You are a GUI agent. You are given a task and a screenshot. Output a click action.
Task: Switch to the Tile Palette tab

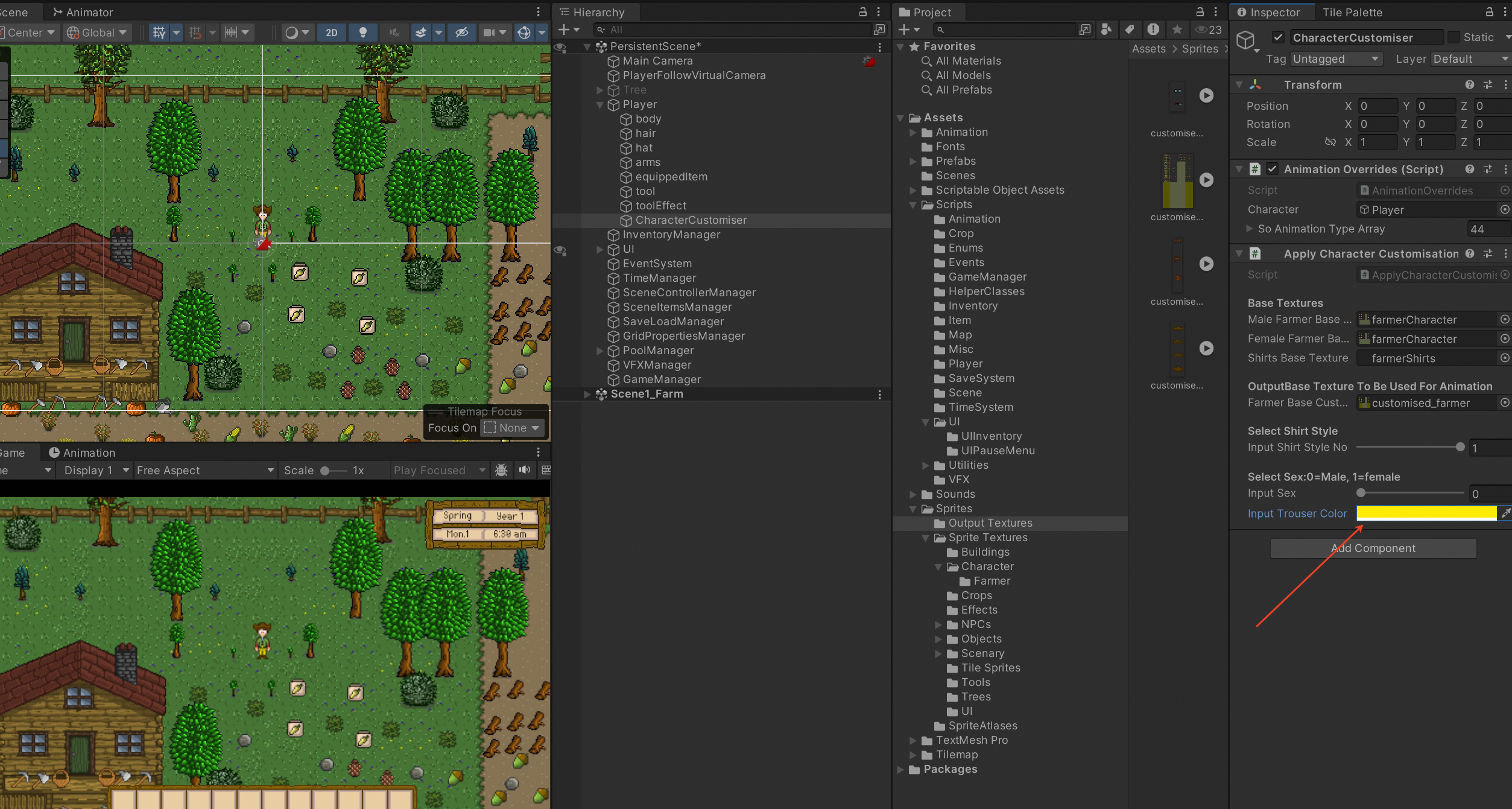pyautogui.click(x=1352, y=12)
